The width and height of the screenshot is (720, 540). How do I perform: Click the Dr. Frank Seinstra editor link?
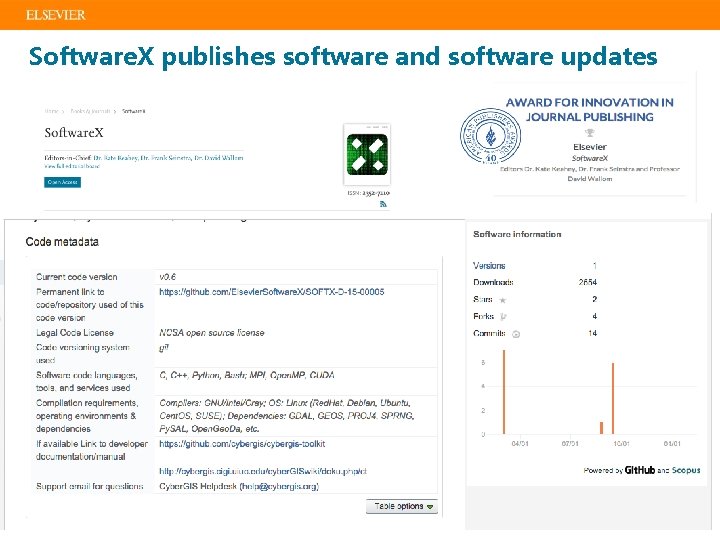pyautogui.click(x=166, y=158)
